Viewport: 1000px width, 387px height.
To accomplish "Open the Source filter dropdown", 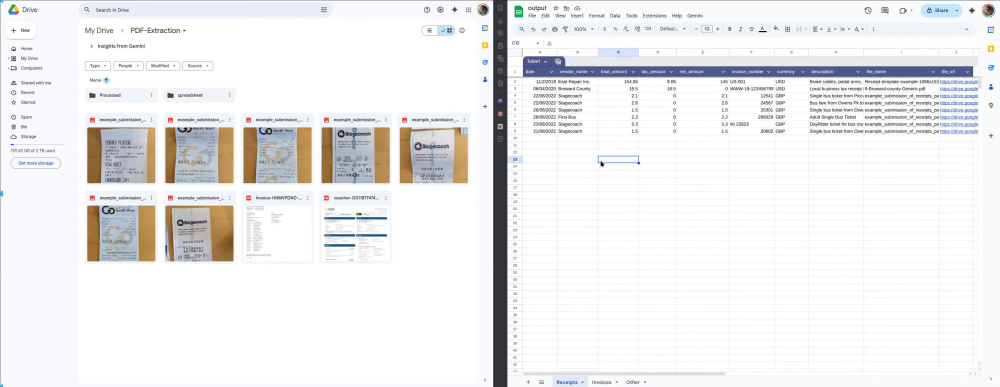I will [198, 66].
